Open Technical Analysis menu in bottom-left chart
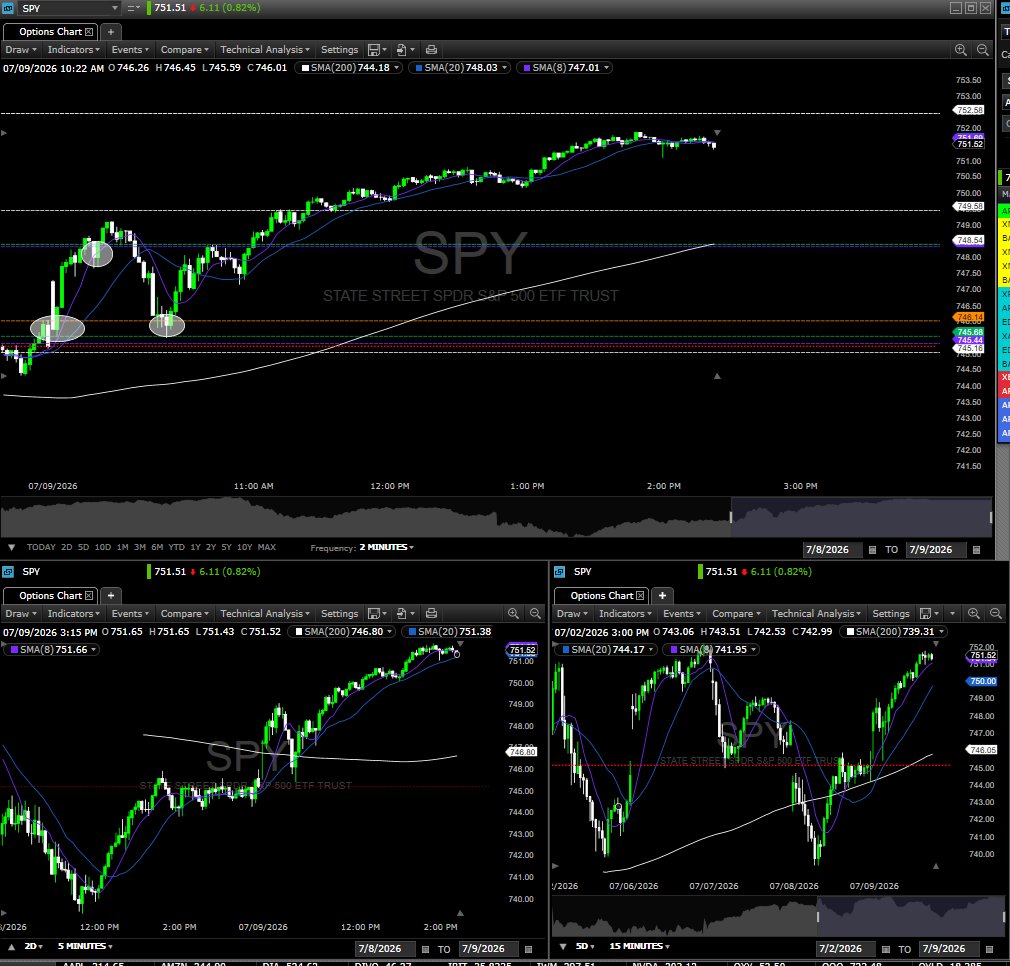The image size is (1010, 966). click(265, 614)
